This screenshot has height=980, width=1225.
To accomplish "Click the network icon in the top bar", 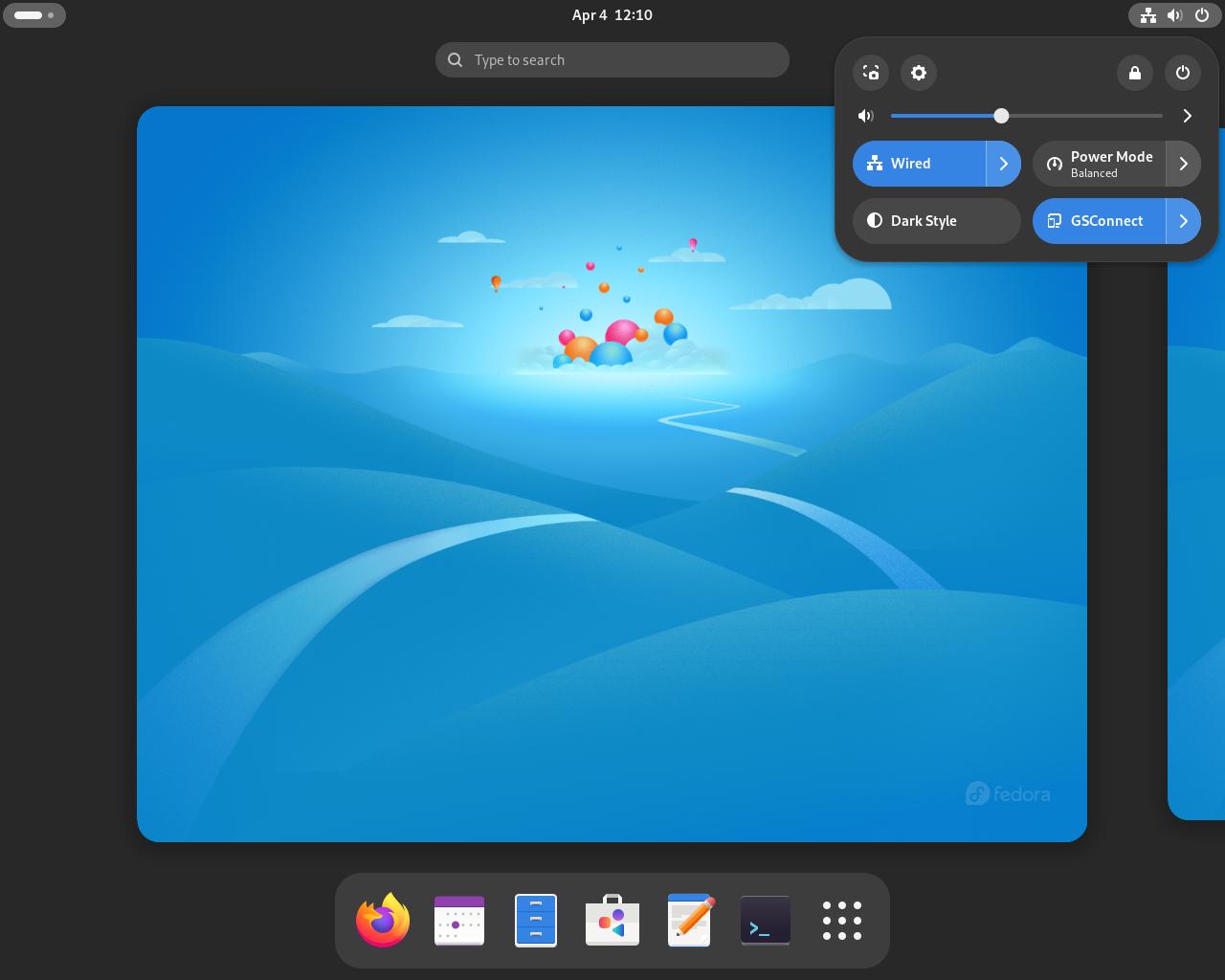I will tap(1147, 15).
